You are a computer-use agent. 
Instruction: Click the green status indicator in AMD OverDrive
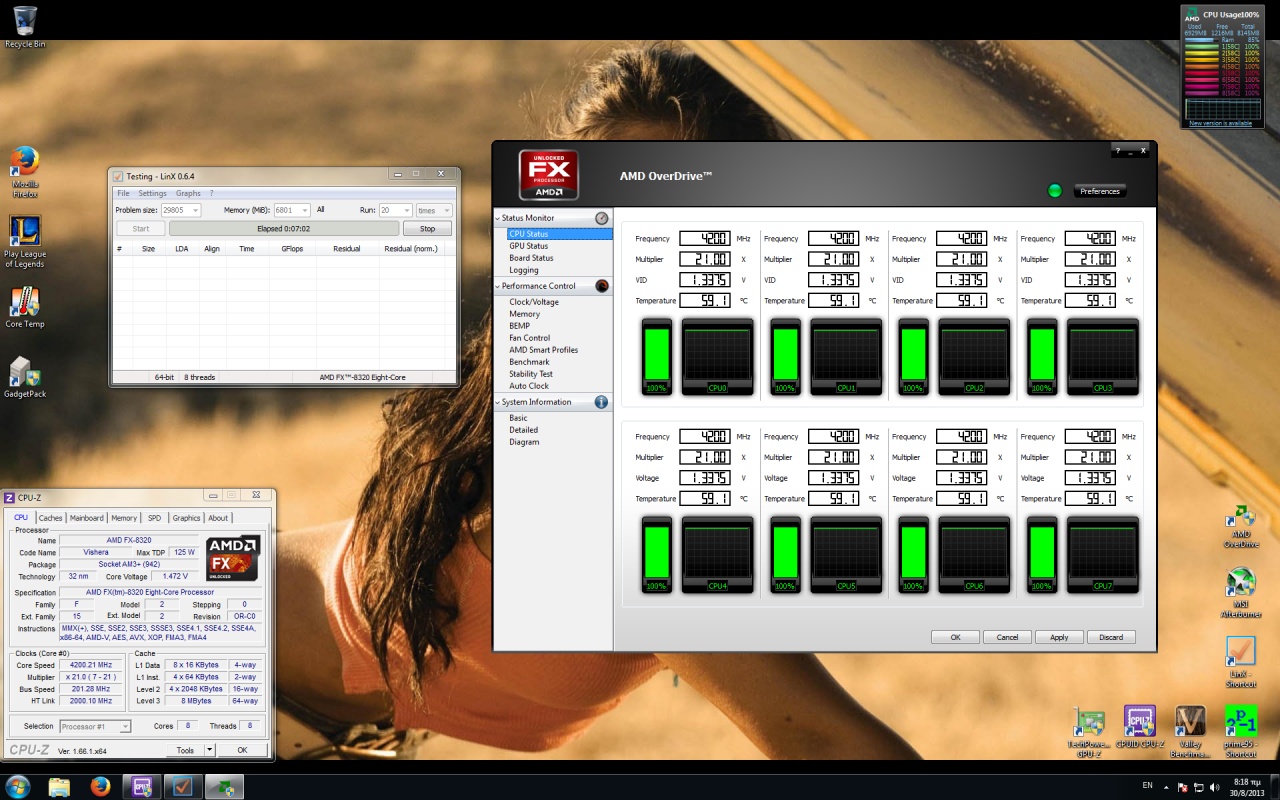point(1054,191)
